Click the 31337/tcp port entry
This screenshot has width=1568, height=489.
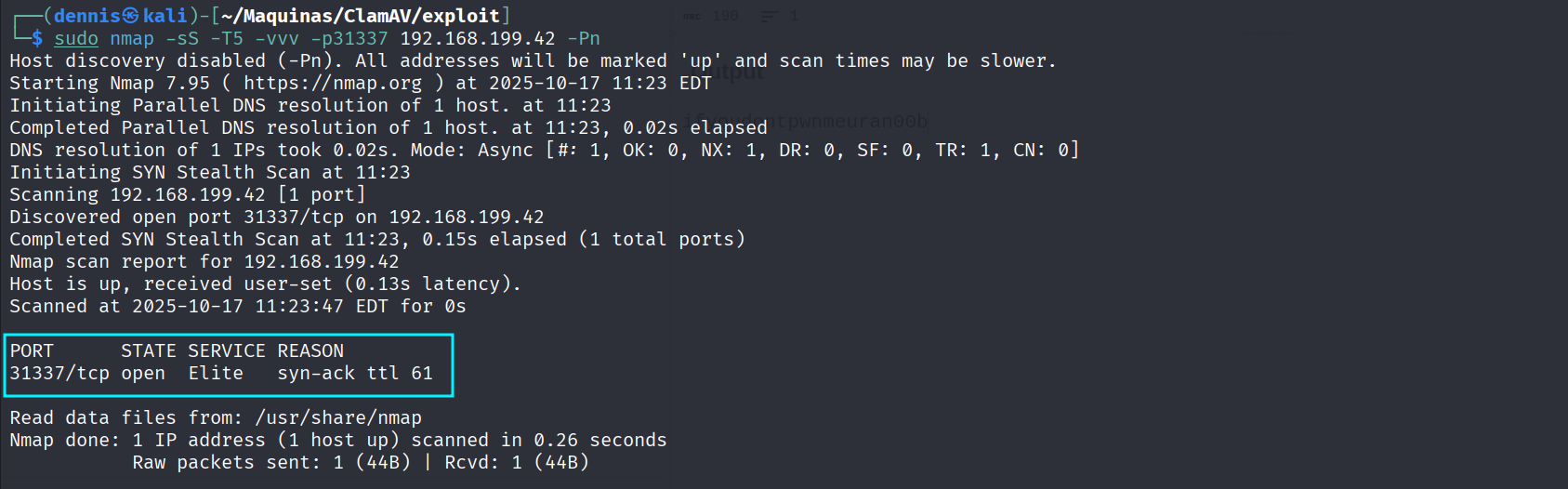[59, 373]
